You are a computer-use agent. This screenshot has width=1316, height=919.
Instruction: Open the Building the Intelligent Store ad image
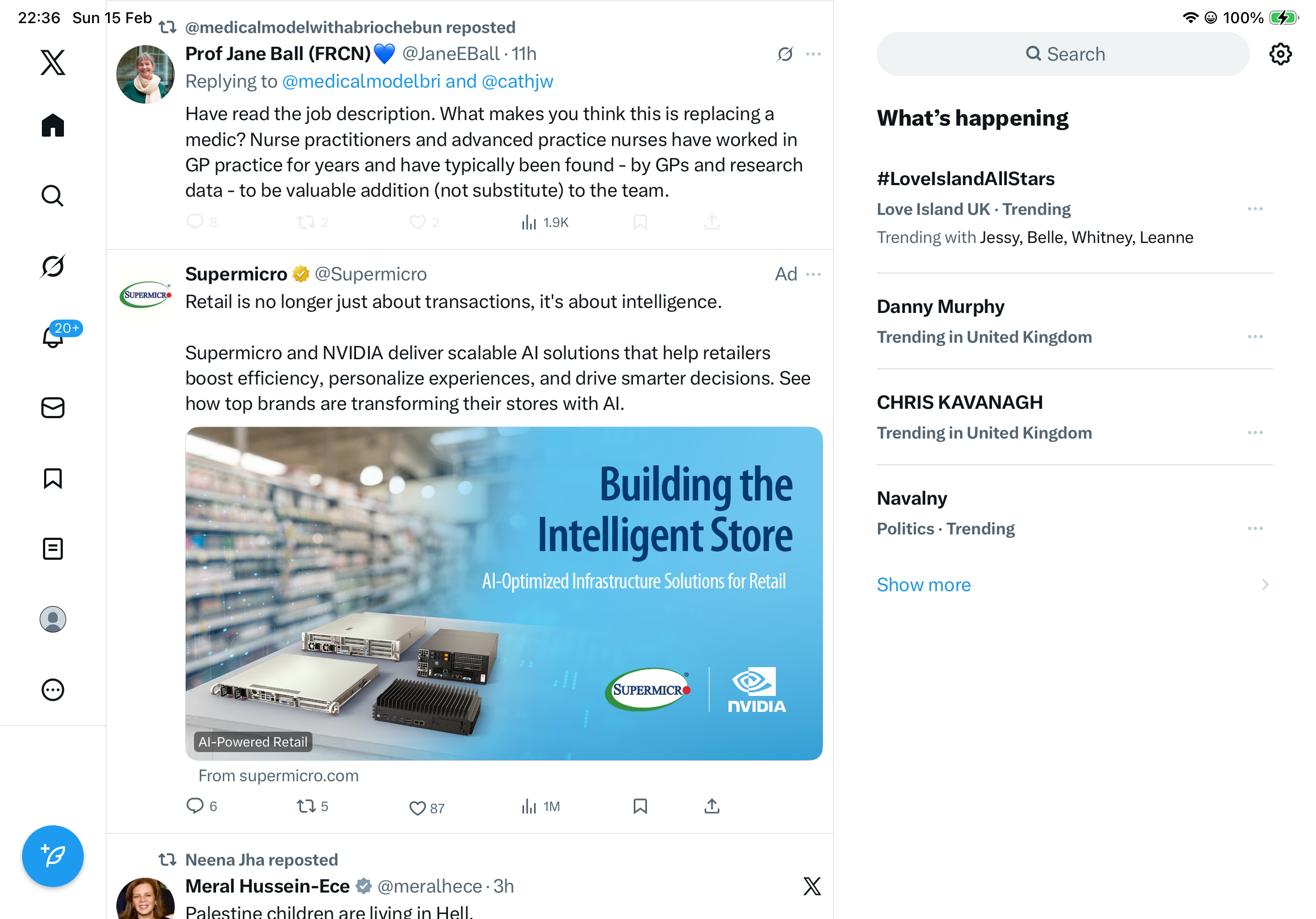click(x=503, y=593)
